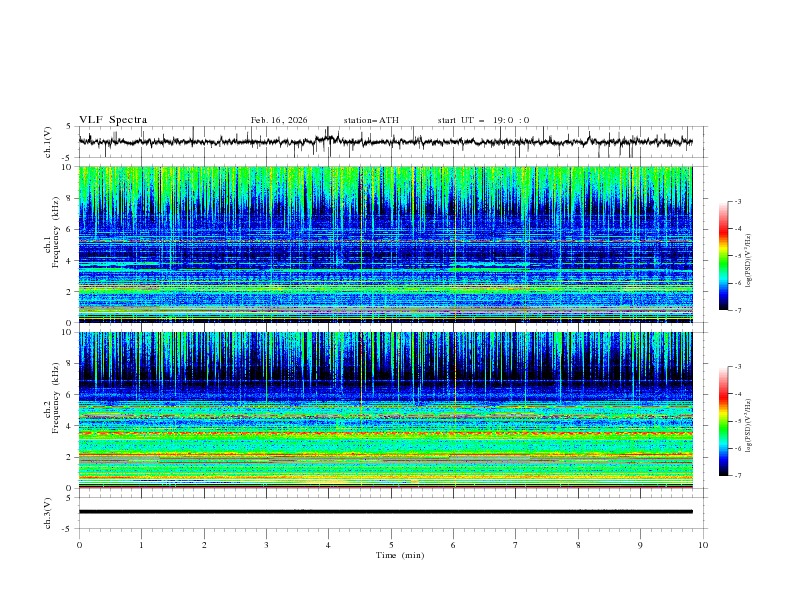
Task: Click the "-7" tick on ch.1 colorbar
Action: coord(738,310)
